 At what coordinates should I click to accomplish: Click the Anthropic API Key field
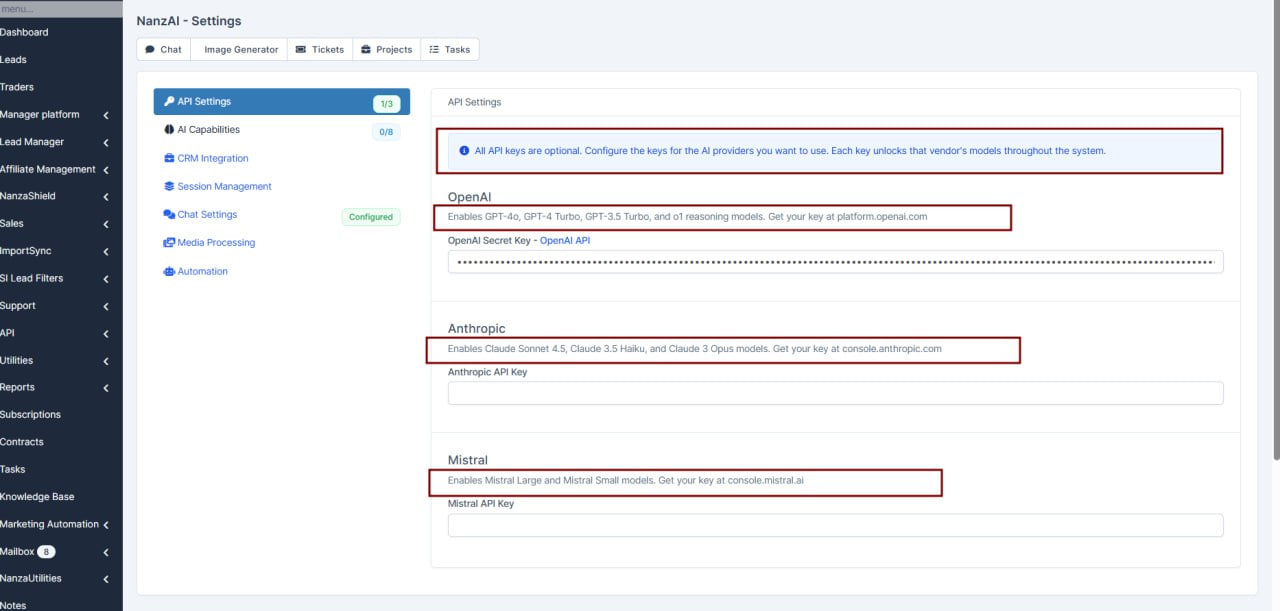pos(835,393)
